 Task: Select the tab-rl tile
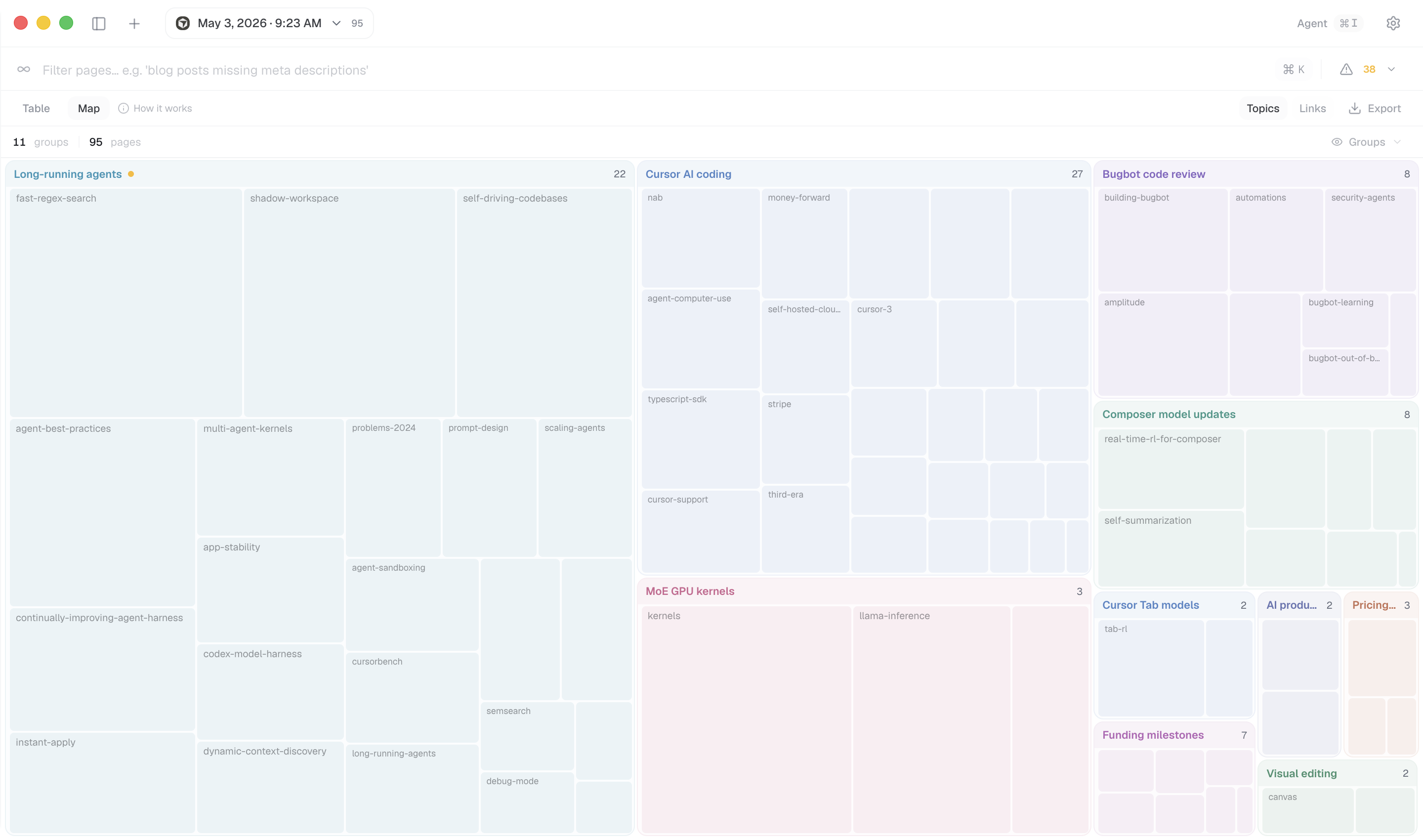pyautogui.click(x=1151, y=668)
